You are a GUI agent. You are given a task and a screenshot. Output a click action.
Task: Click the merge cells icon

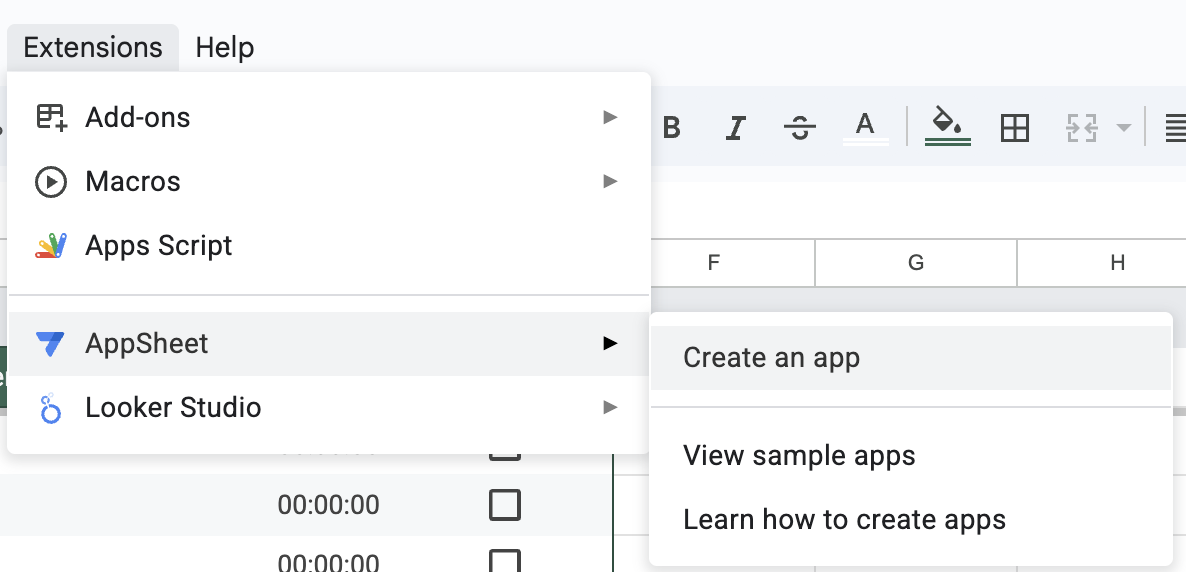pyautogui.click(x=1082, y=128)
